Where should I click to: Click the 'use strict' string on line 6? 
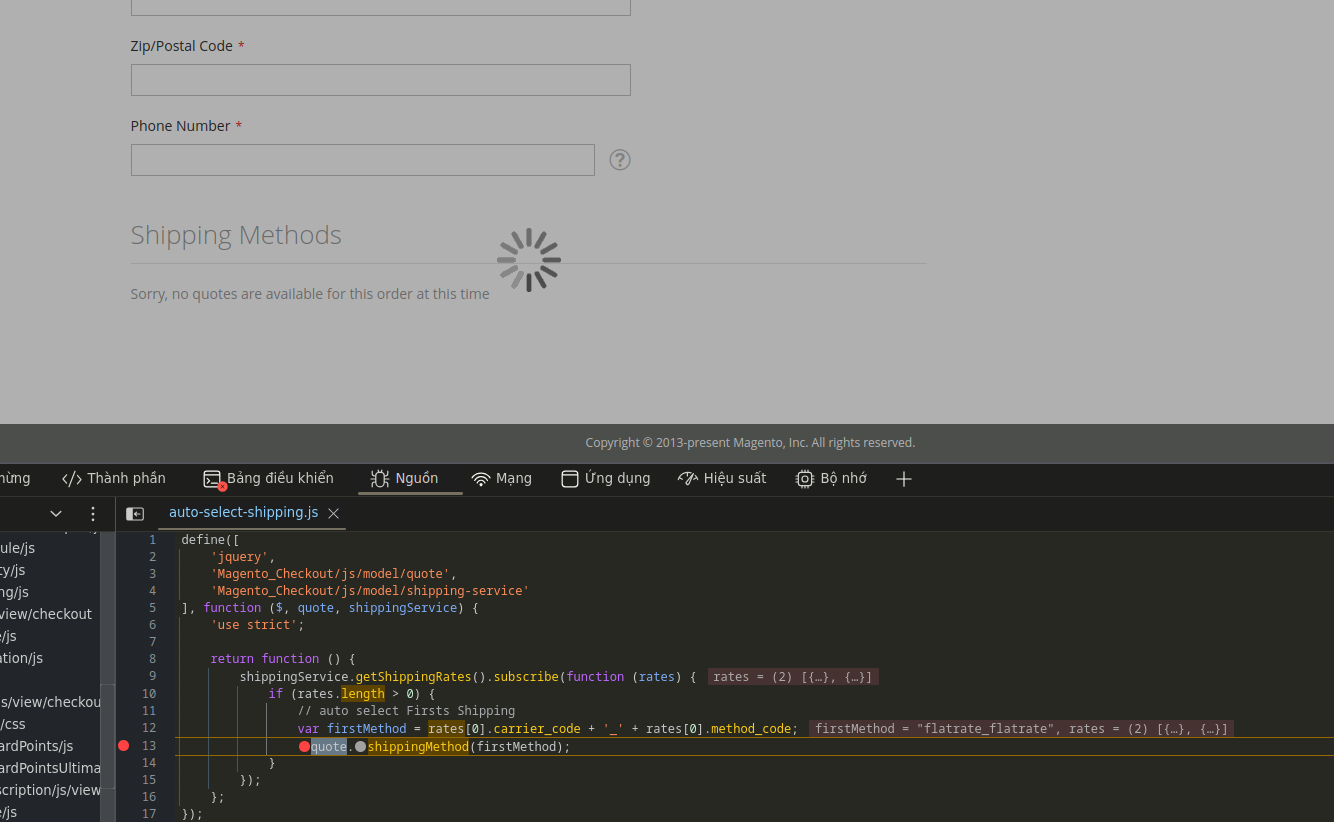tap(254, 625)
